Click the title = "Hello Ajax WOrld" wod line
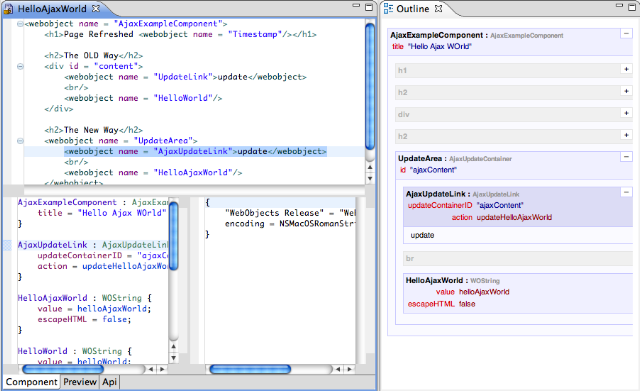 pos(102,213)
